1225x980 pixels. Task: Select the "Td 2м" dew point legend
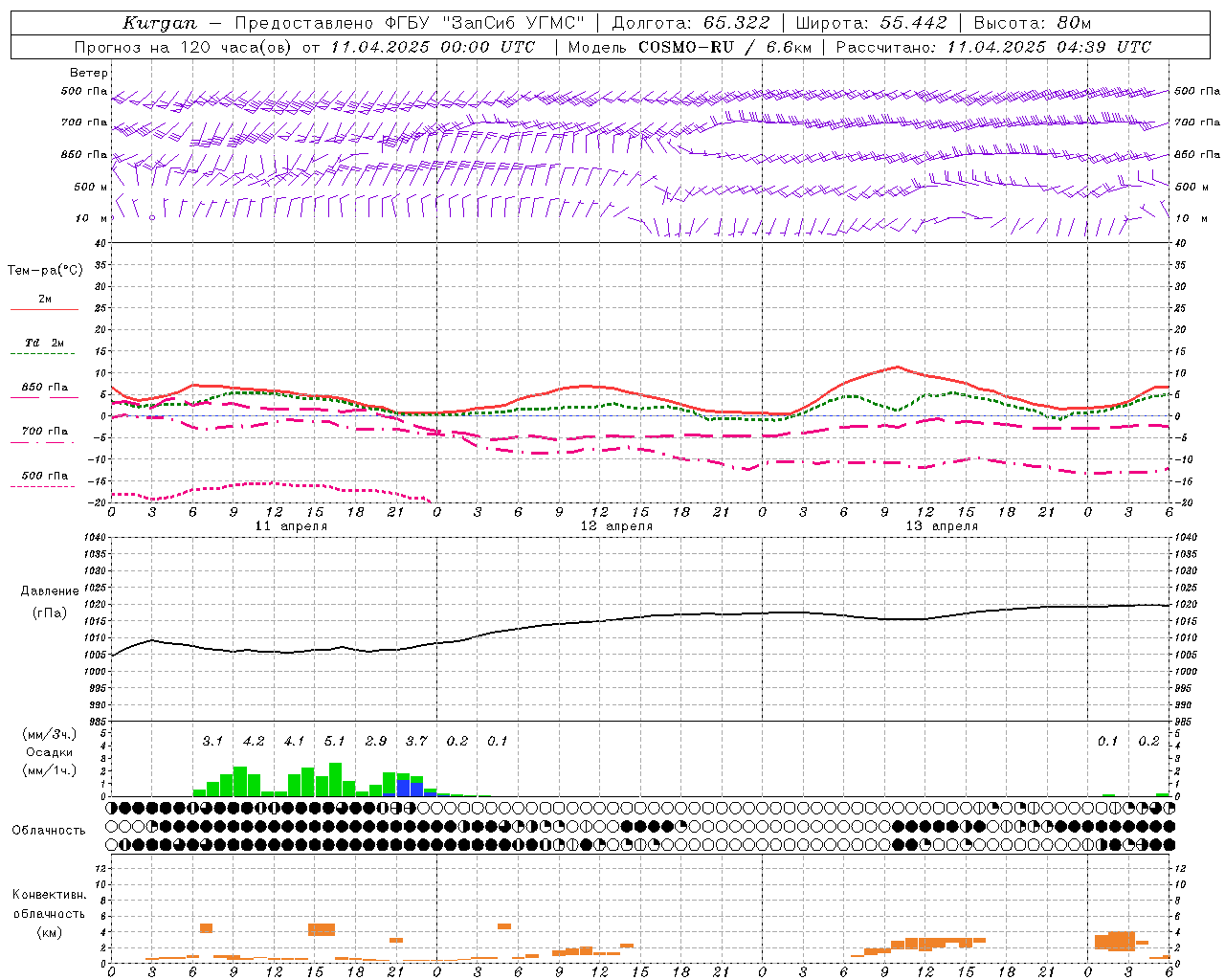point(44,343)
